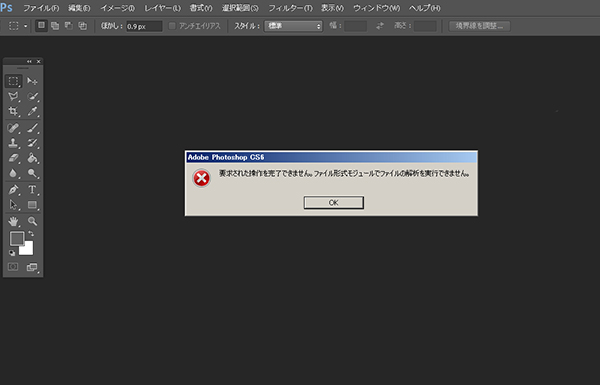Select the Path Selection tool
The width and height of the screenshot is (600, 385).
point(13,205)
